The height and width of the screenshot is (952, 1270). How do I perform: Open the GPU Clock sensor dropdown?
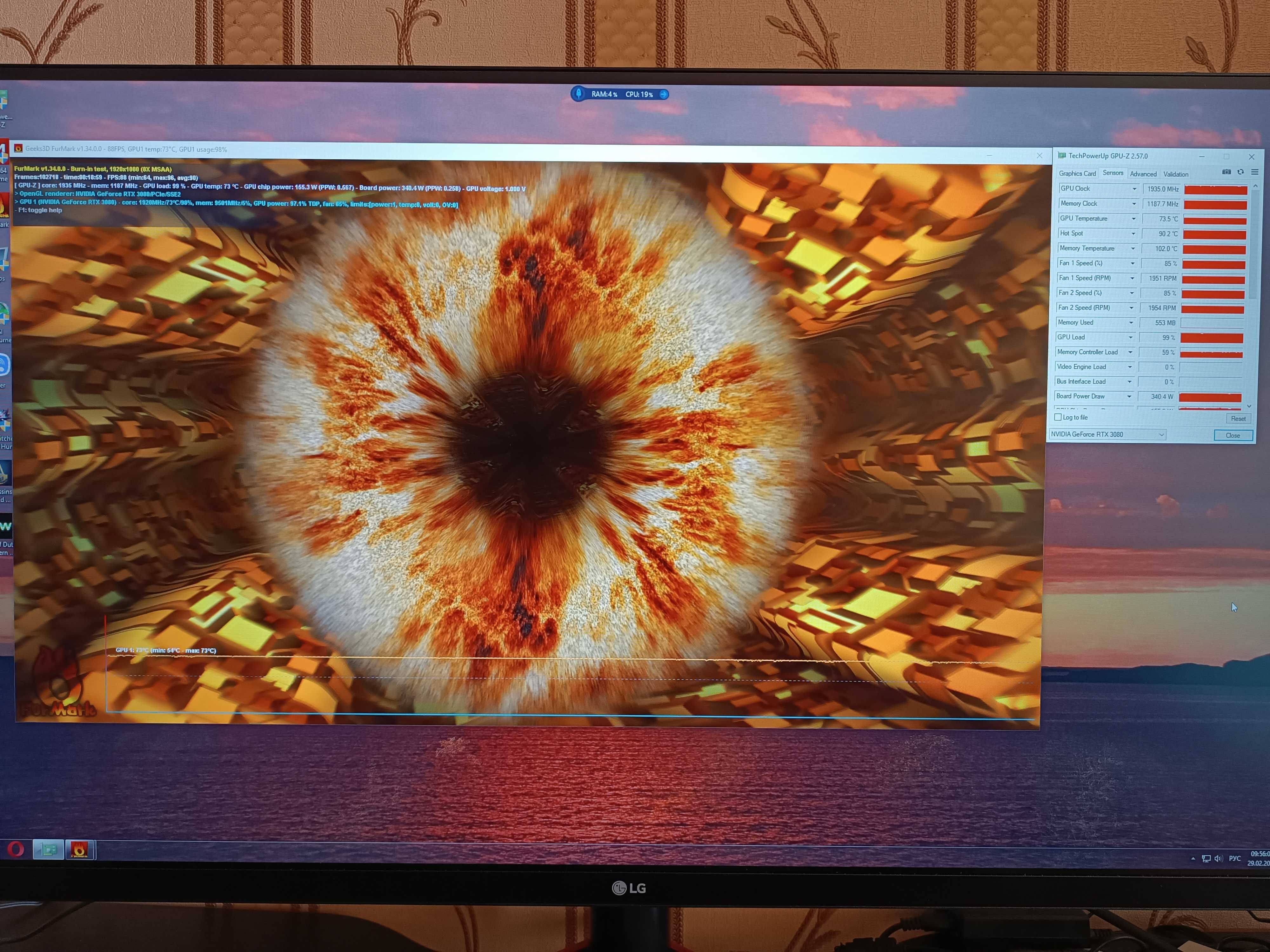pos(1134,189)
